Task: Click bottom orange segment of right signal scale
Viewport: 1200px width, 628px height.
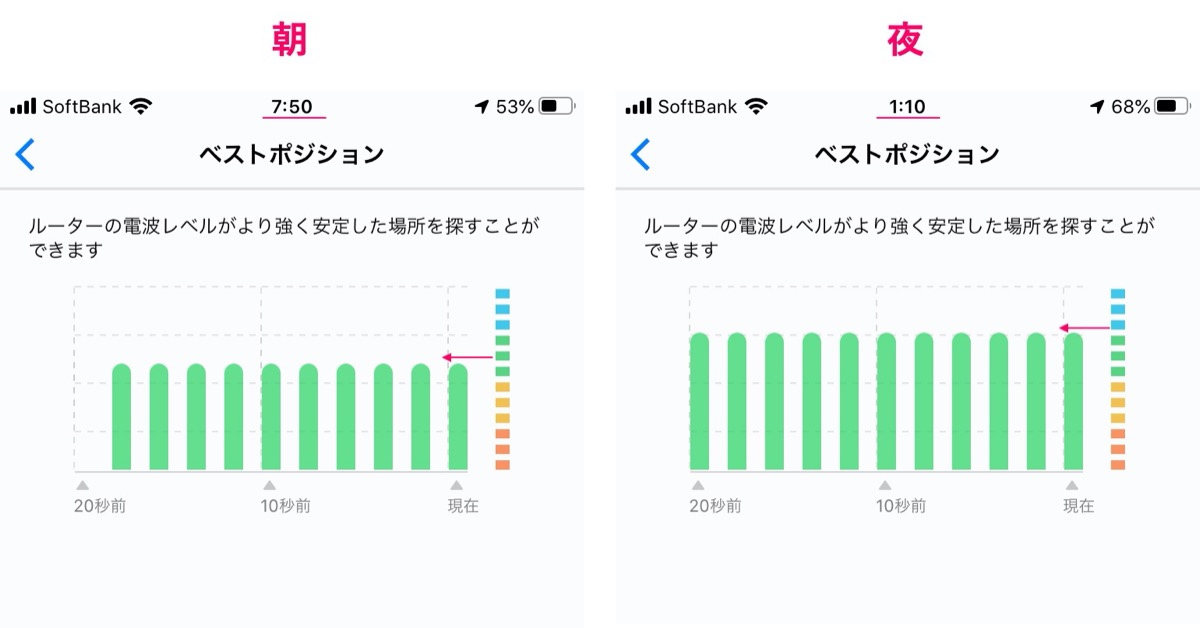Action: [1118, 465]
